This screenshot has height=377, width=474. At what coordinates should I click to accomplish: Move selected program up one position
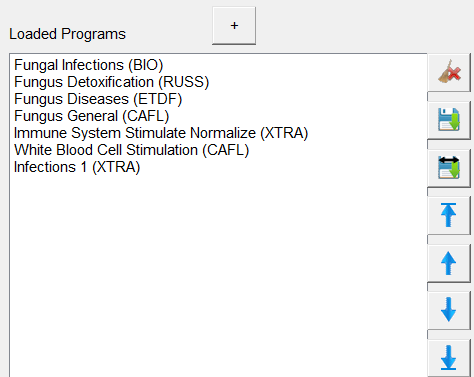(x=449, y=263)
